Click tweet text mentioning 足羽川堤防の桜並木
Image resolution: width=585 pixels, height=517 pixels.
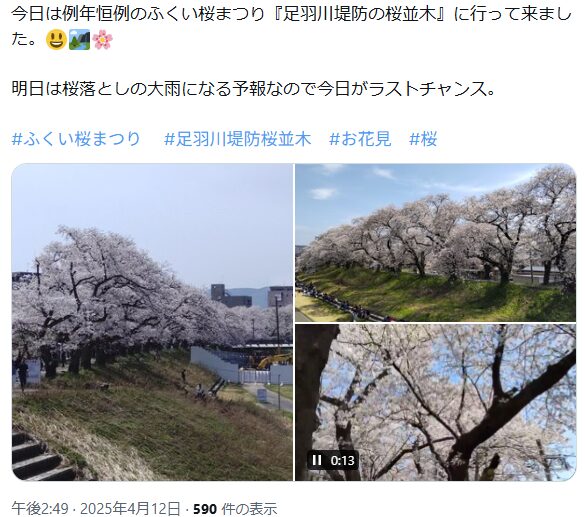pyautogui.click(x=360, y=15)
